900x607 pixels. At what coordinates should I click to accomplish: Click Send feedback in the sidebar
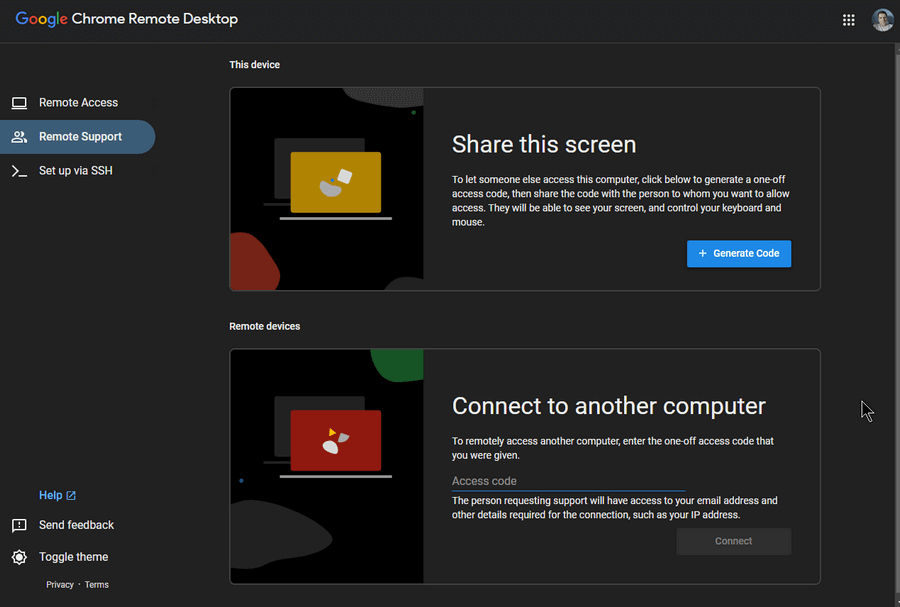(x=63, y=525)
